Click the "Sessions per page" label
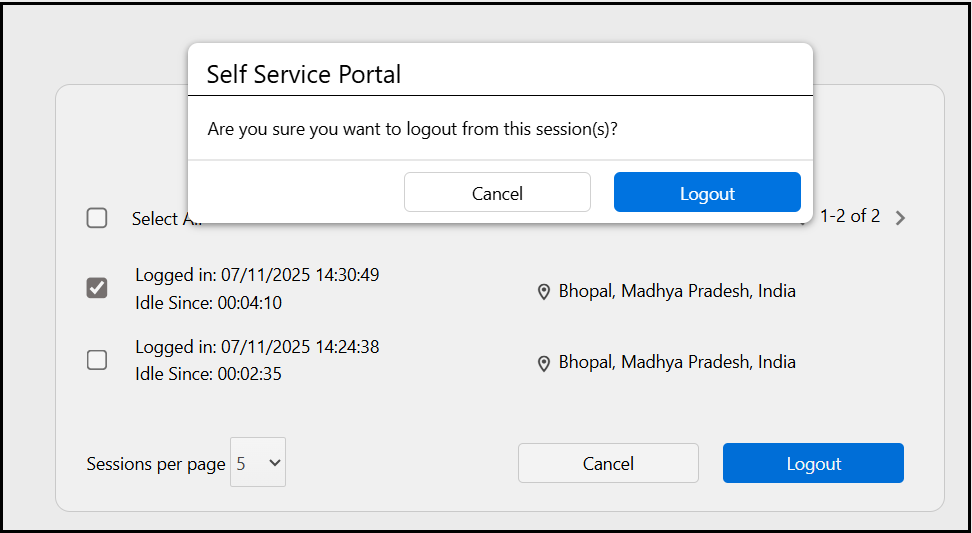This screenshot has height=533, width=972. [156, 464]
